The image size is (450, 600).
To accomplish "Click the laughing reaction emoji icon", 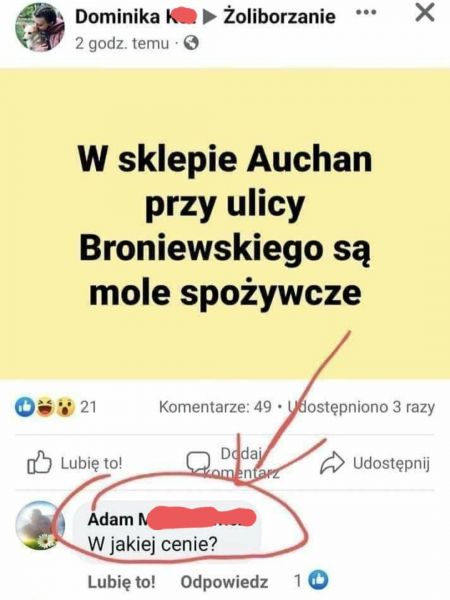I will click(x=44, y=407).
